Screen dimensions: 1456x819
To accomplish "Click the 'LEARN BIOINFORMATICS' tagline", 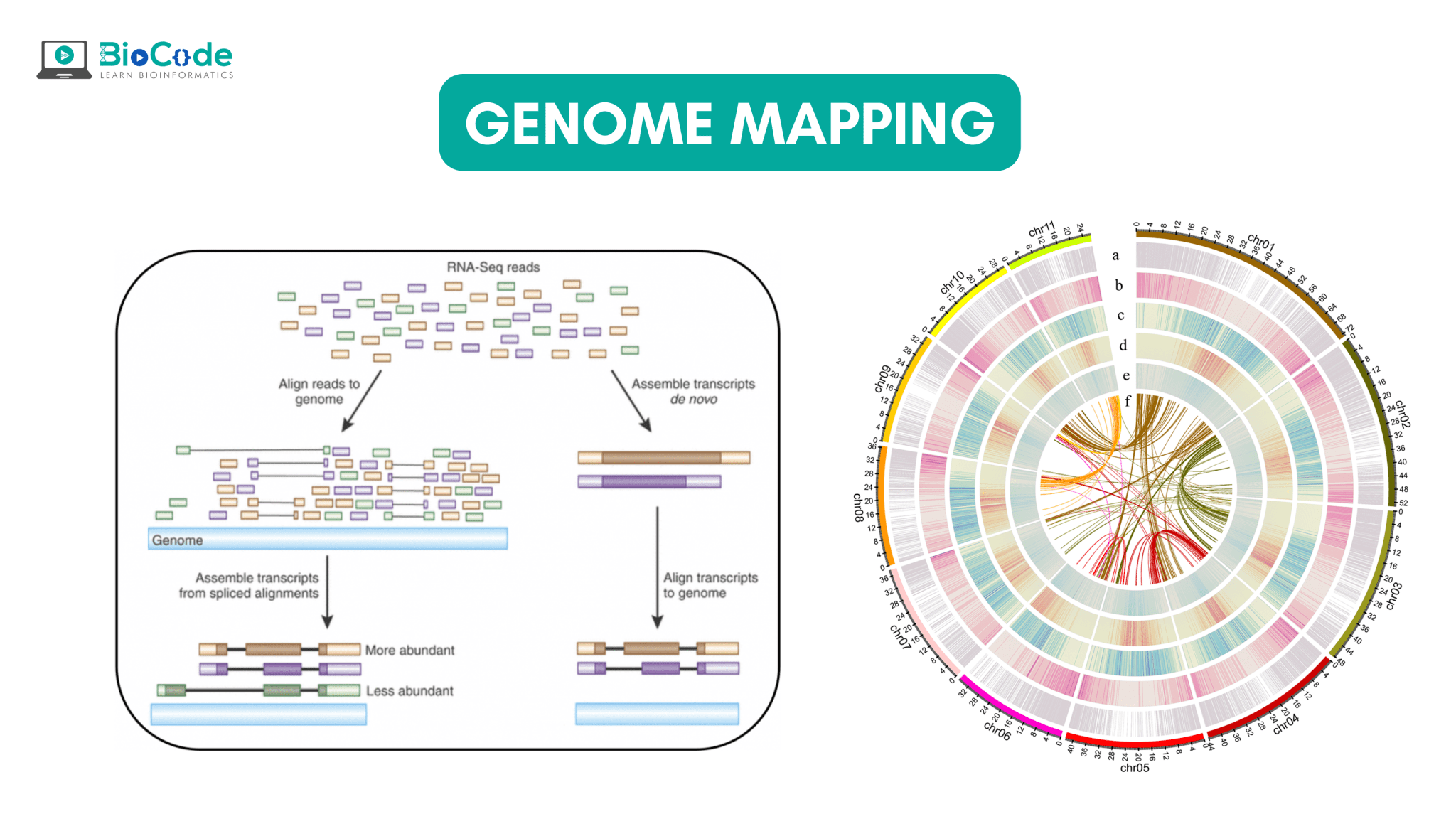I will [166, 75].
